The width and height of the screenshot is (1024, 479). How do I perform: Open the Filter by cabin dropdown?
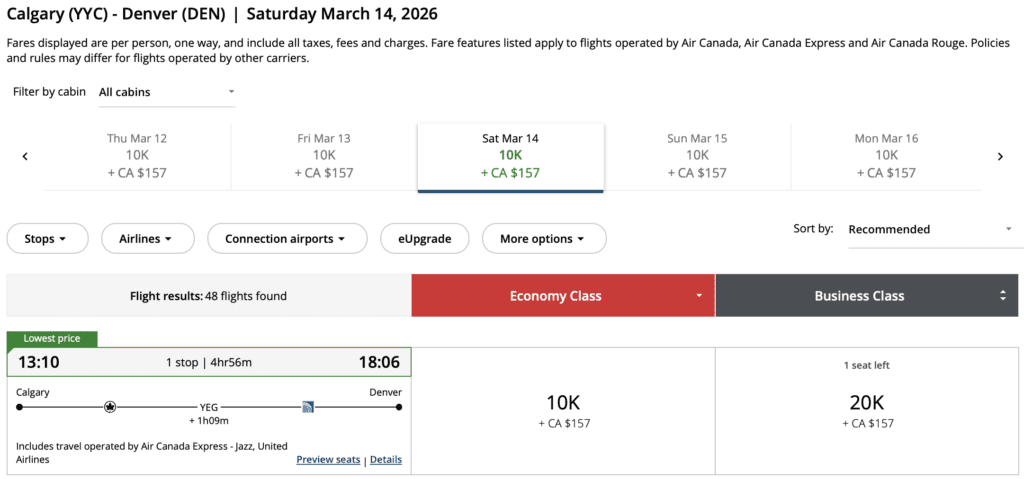pyautogui.click(x=166, y=92)
